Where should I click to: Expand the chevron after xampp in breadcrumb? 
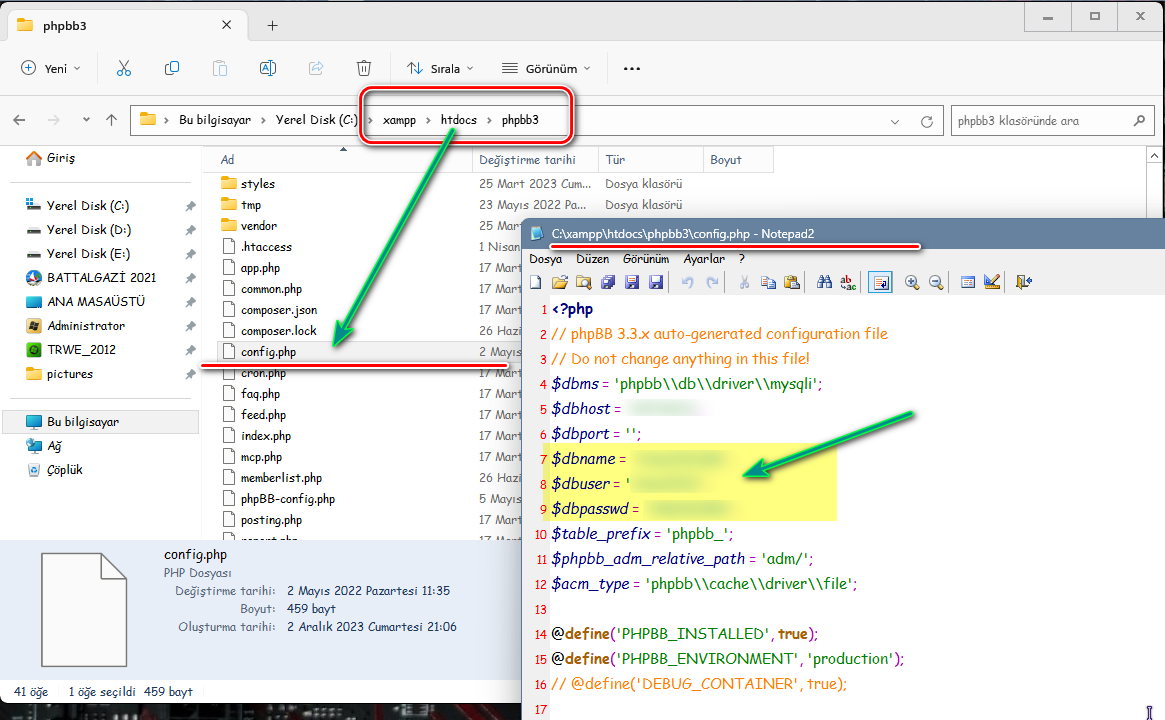[x=429, y=120]
